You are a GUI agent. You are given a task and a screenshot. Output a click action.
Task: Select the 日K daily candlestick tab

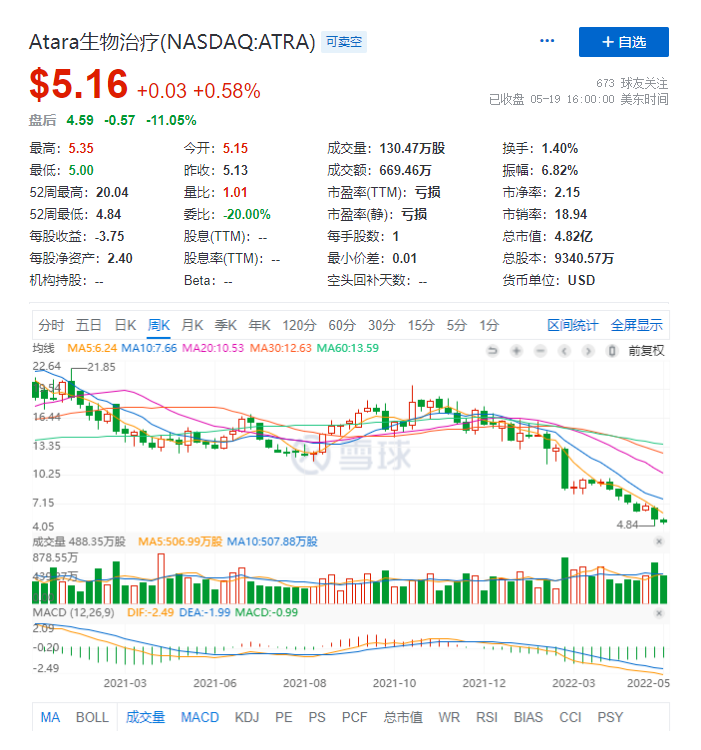point(125,325)
